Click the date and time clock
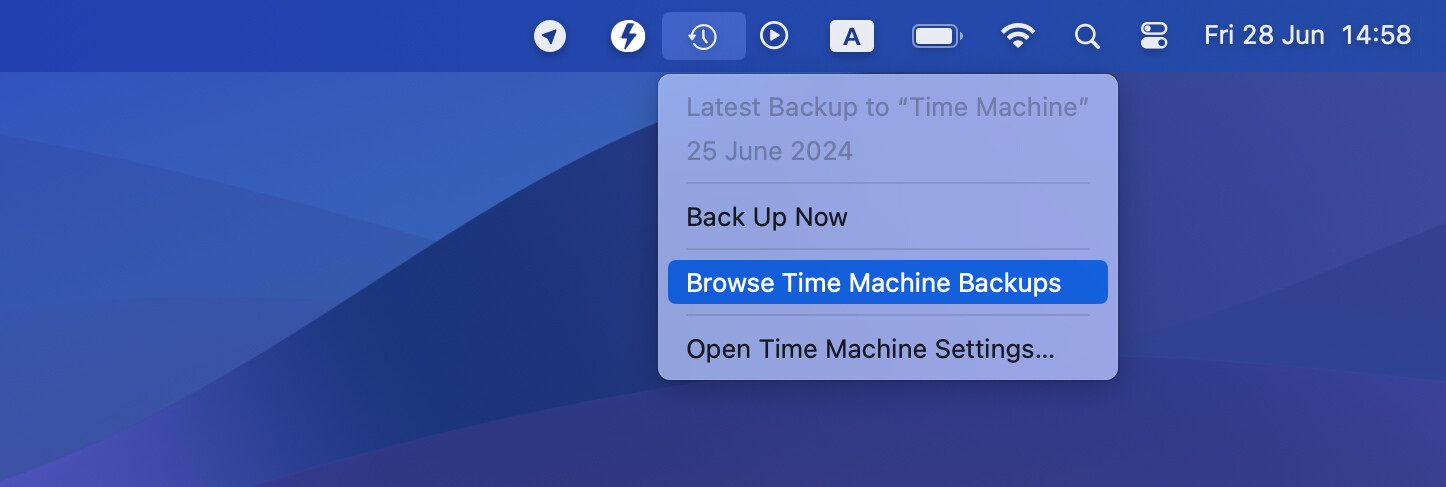The width and height of the screenshot is (1446, 487). click(x=1307, y=36)
